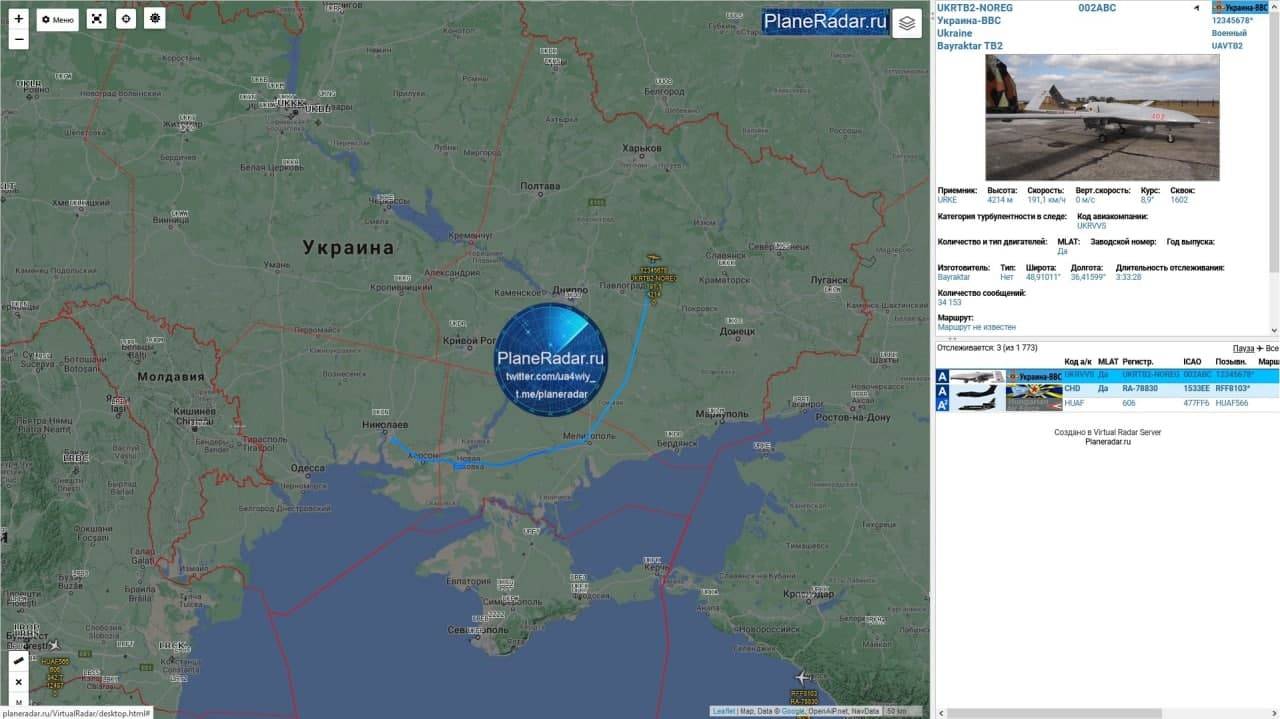Open the Bayraktar TB2 aircraft photo
This screenshot has width=1280, height=719.
tap(1102, 117)
